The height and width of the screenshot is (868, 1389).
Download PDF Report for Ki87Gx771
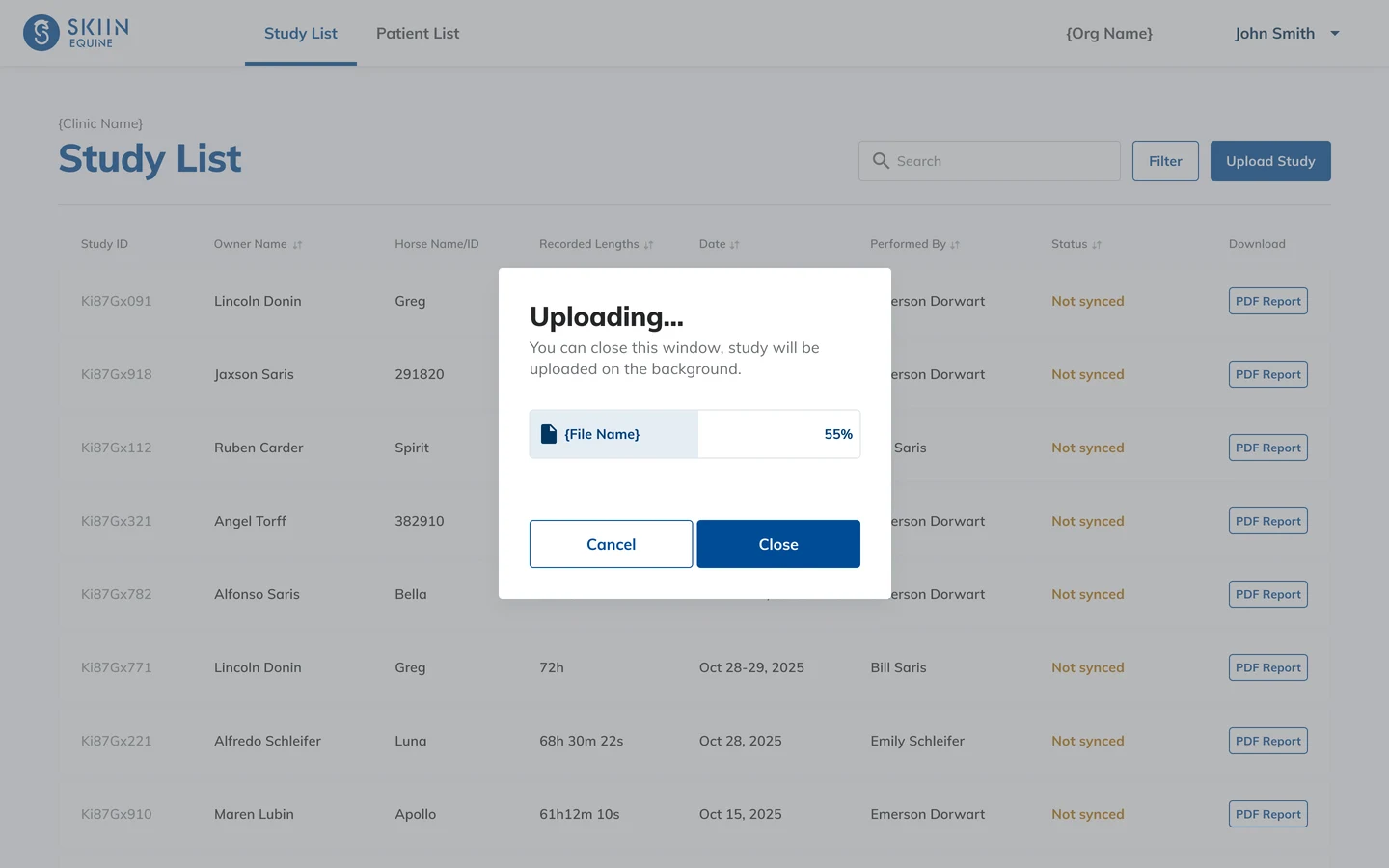[x=1267, y=667]
